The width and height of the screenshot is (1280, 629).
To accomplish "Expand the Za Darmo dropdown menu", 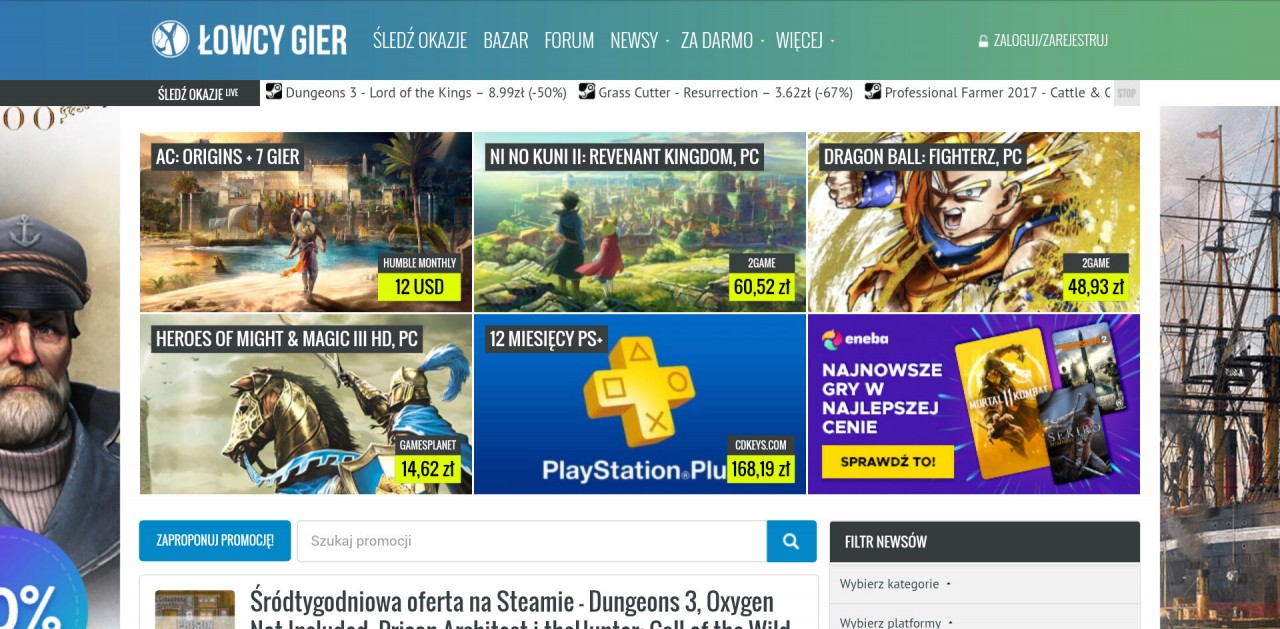I will point(722,40).
